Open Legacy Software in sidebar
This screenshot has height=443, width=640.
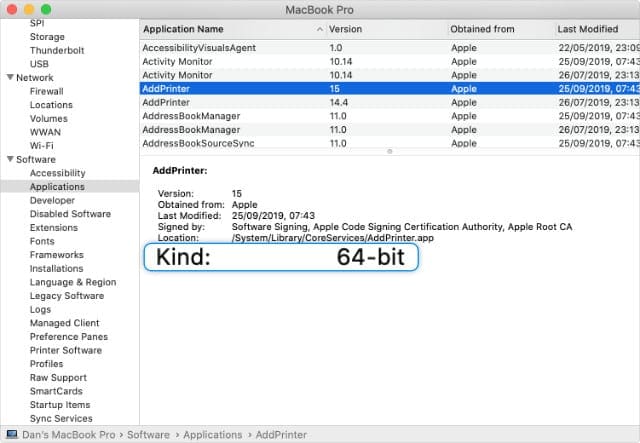pos(66,296)
